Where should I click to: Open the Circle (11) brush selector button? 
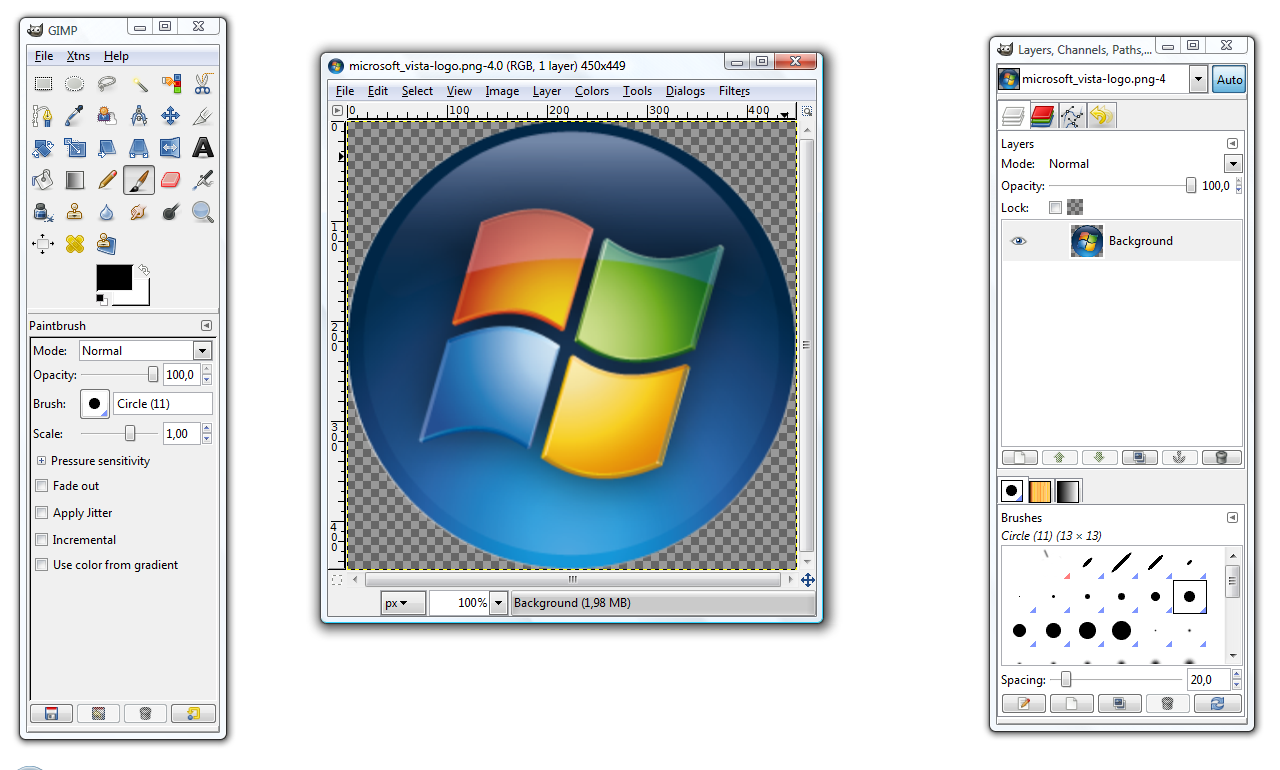pos(95,404)
